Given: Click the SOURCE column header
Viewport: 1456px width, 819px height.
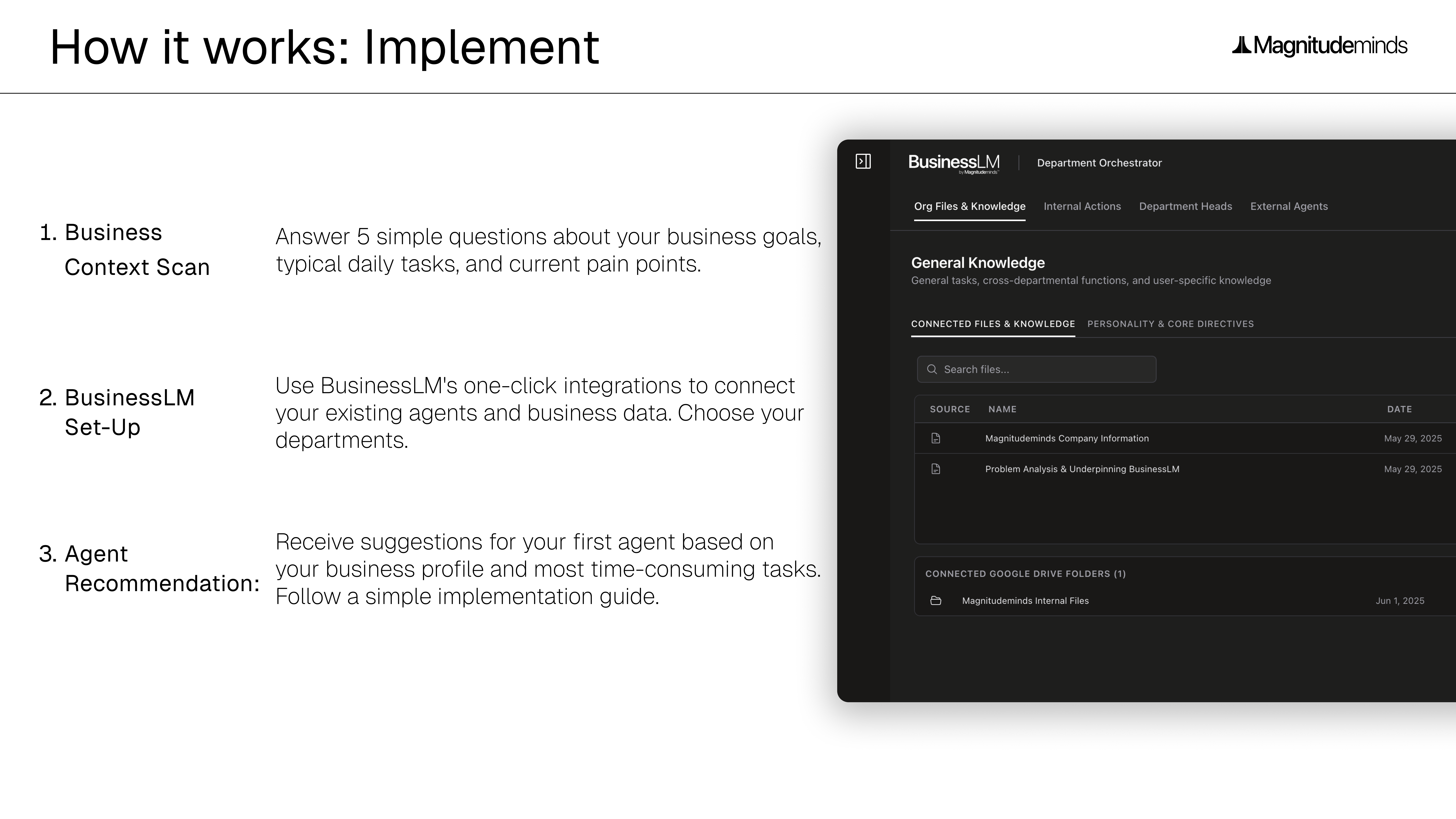Looking at the screenshot, I should click(x=950, y=409).
